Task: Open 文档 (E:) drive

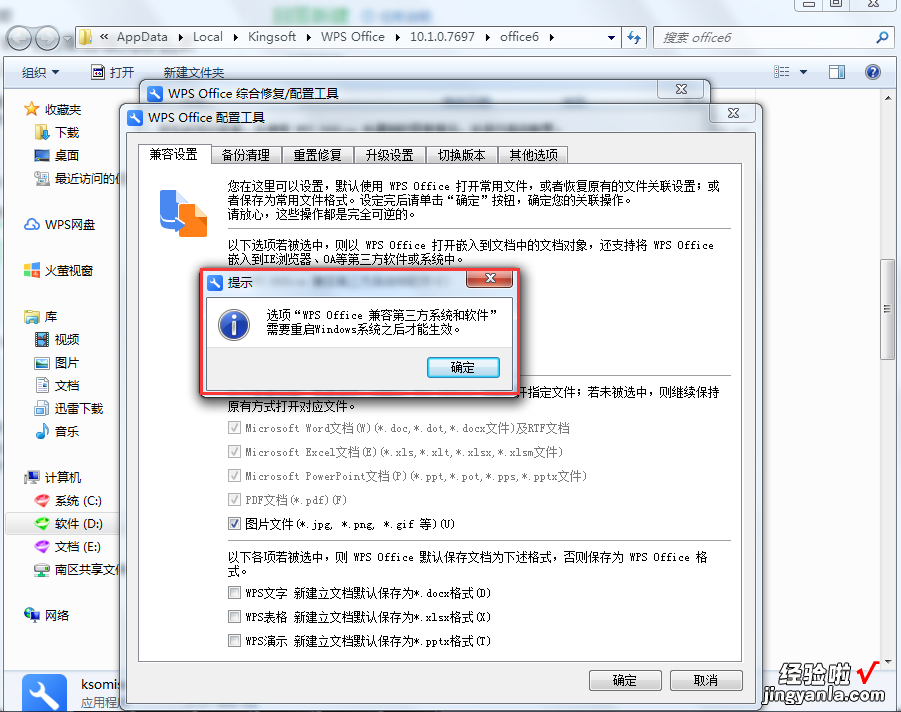Action: [67, 546]
